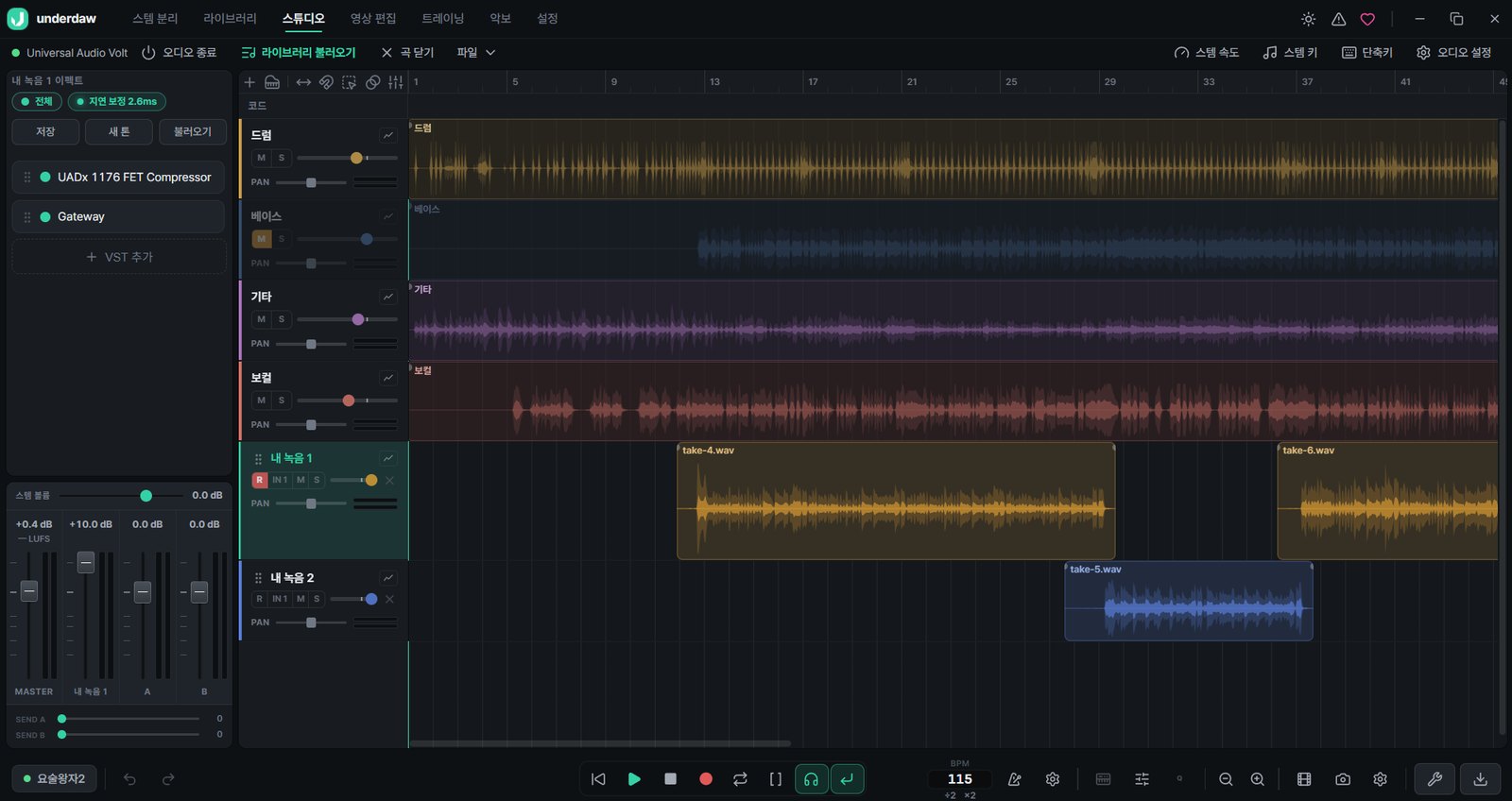Toggle loop playback icon
The image size is (1512, 801).
pos(740,779)
